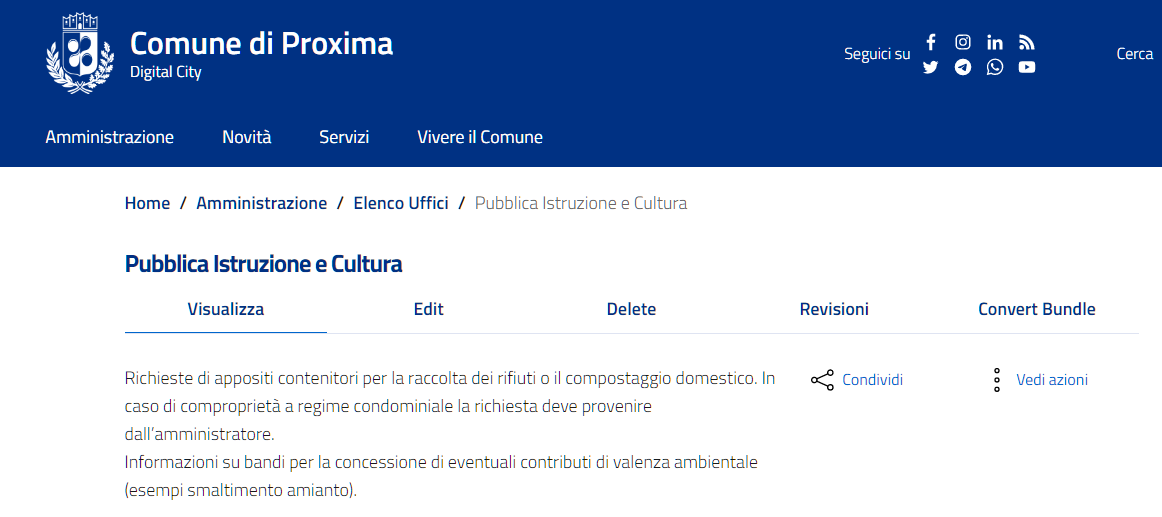The height and width of the screenshot is (517, 1162).
Task: Open the LinkedIn social icon
Action: click(x=994, y=42)
